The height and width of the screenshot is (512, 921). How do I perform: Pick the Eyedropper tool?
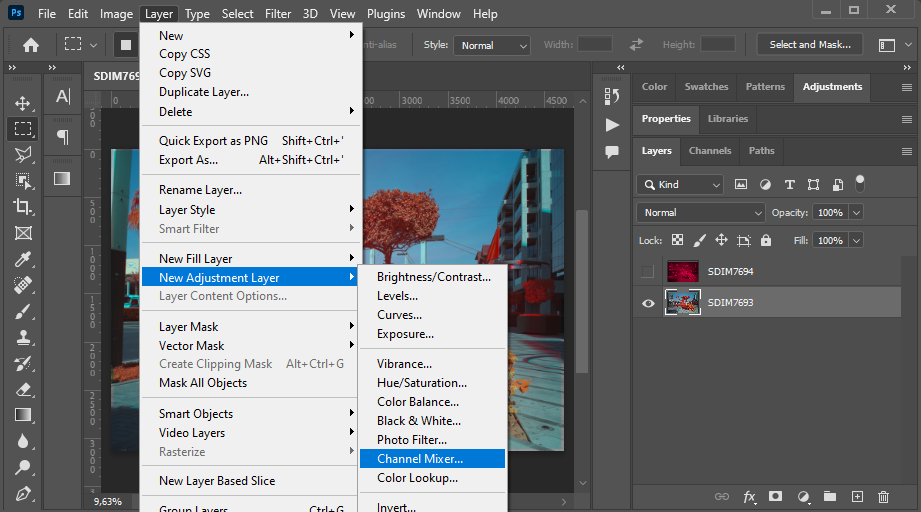click(22, 259)
